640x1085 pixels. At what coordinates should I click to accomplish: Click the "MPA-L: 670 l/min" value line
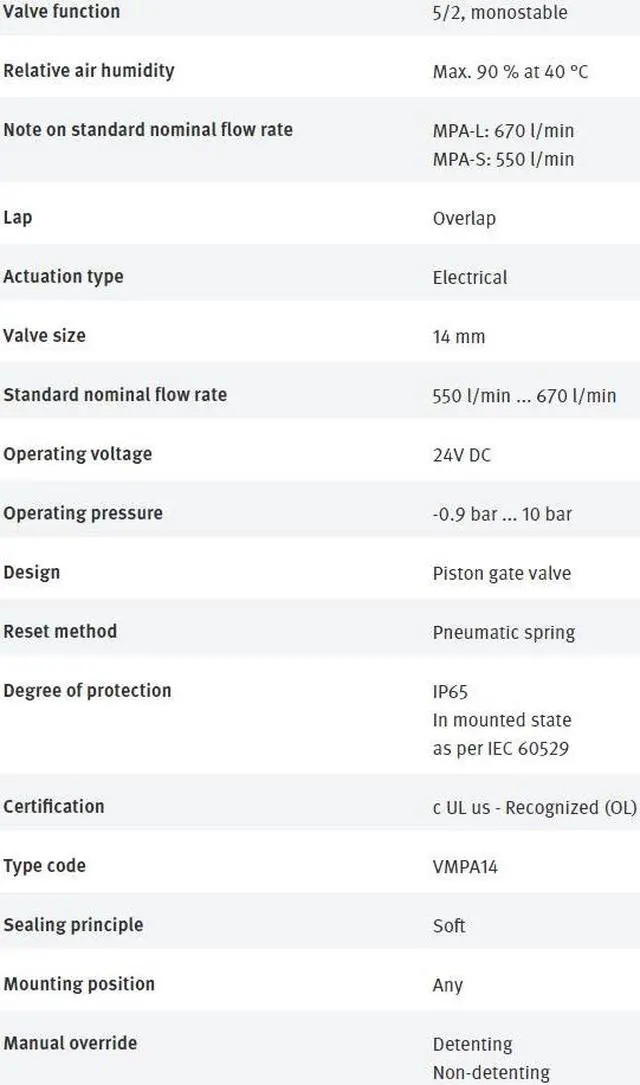tap(503, 131)
